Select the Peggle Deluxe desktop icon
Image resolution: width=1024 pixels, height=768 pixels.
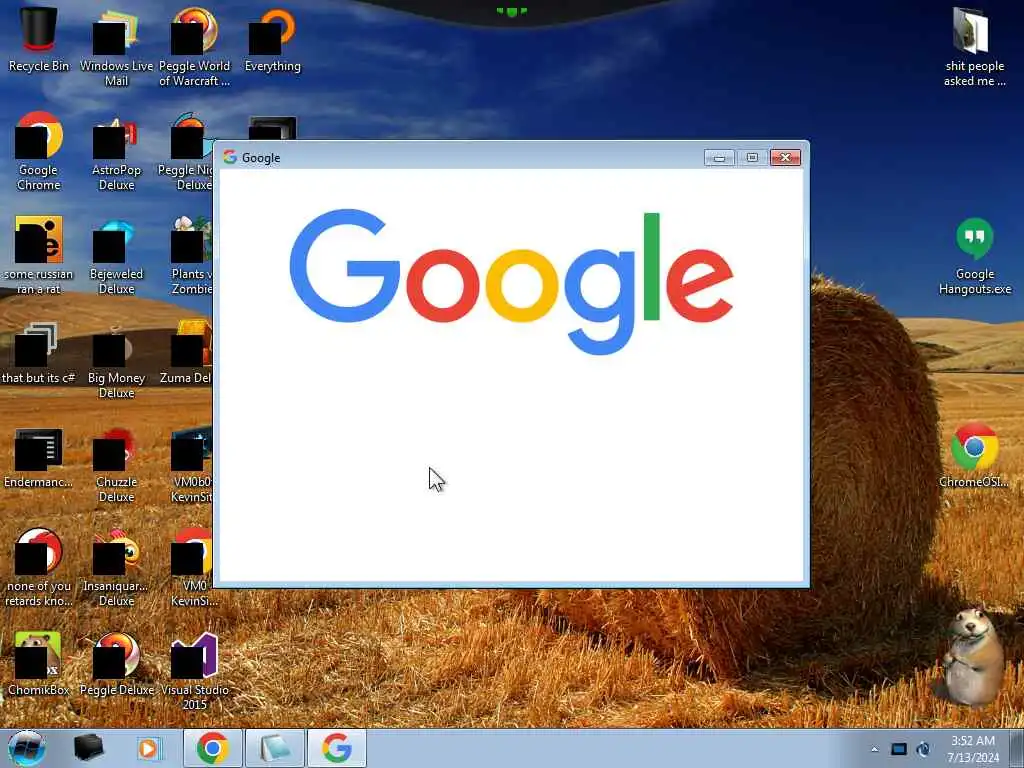[116, 663]
